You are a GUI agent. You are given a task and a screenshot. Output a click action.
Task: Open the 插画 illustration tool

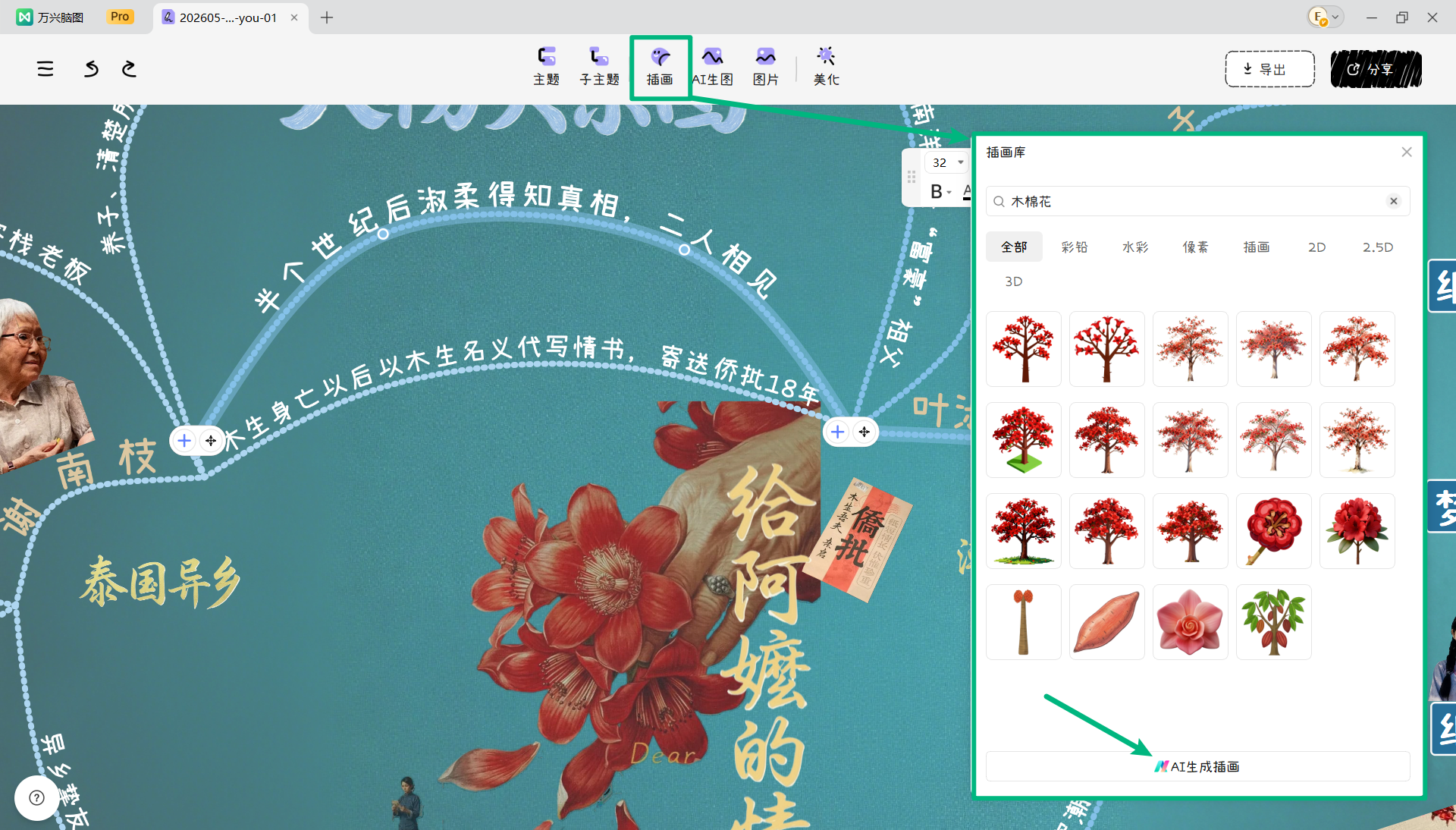tap(660, 67)
